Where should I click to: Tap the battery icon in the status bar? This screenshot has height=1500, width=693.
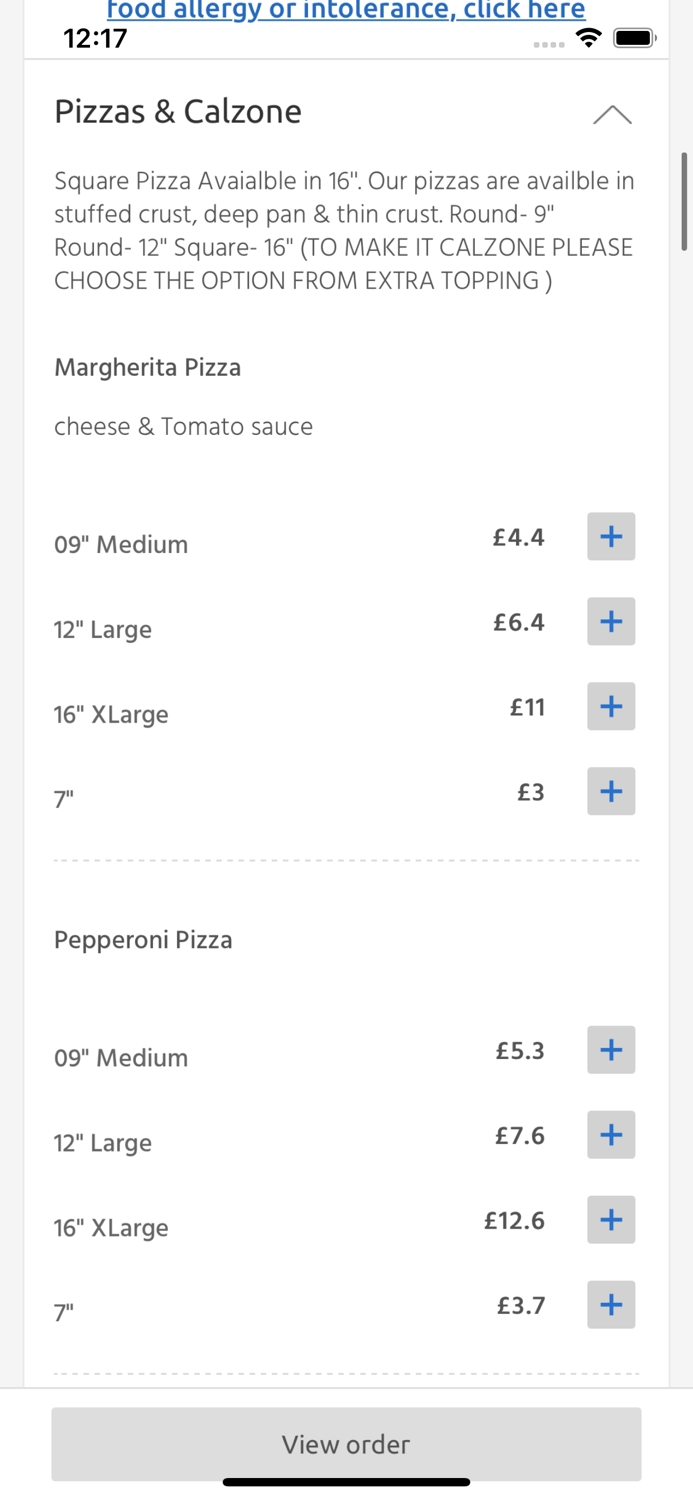click(x=634, y=38)
